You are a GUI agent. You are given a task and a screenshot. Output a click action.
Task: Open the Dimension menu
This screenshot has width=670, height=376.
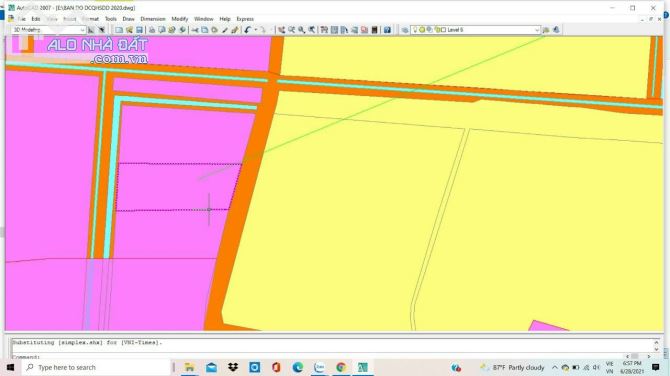(153, 19)
